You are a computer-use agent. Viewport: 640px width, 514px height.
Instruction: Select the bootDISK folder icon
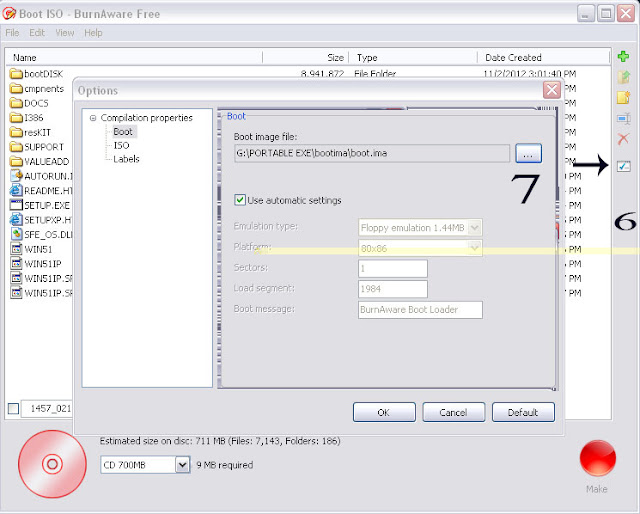pos(16,73)
